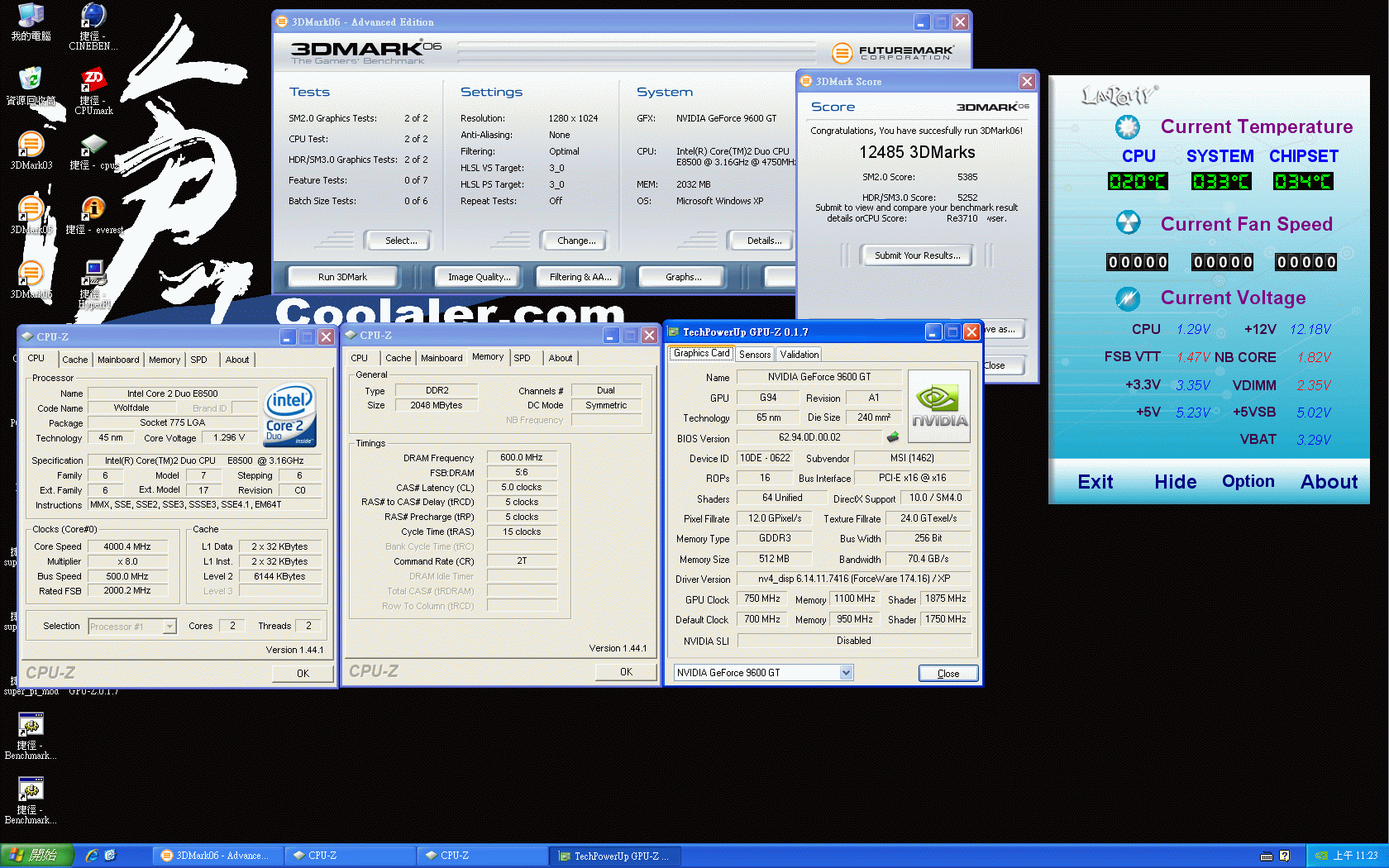Open the Windows Start button
This screenshot has height=868, width=1389.
click(37, 856)
